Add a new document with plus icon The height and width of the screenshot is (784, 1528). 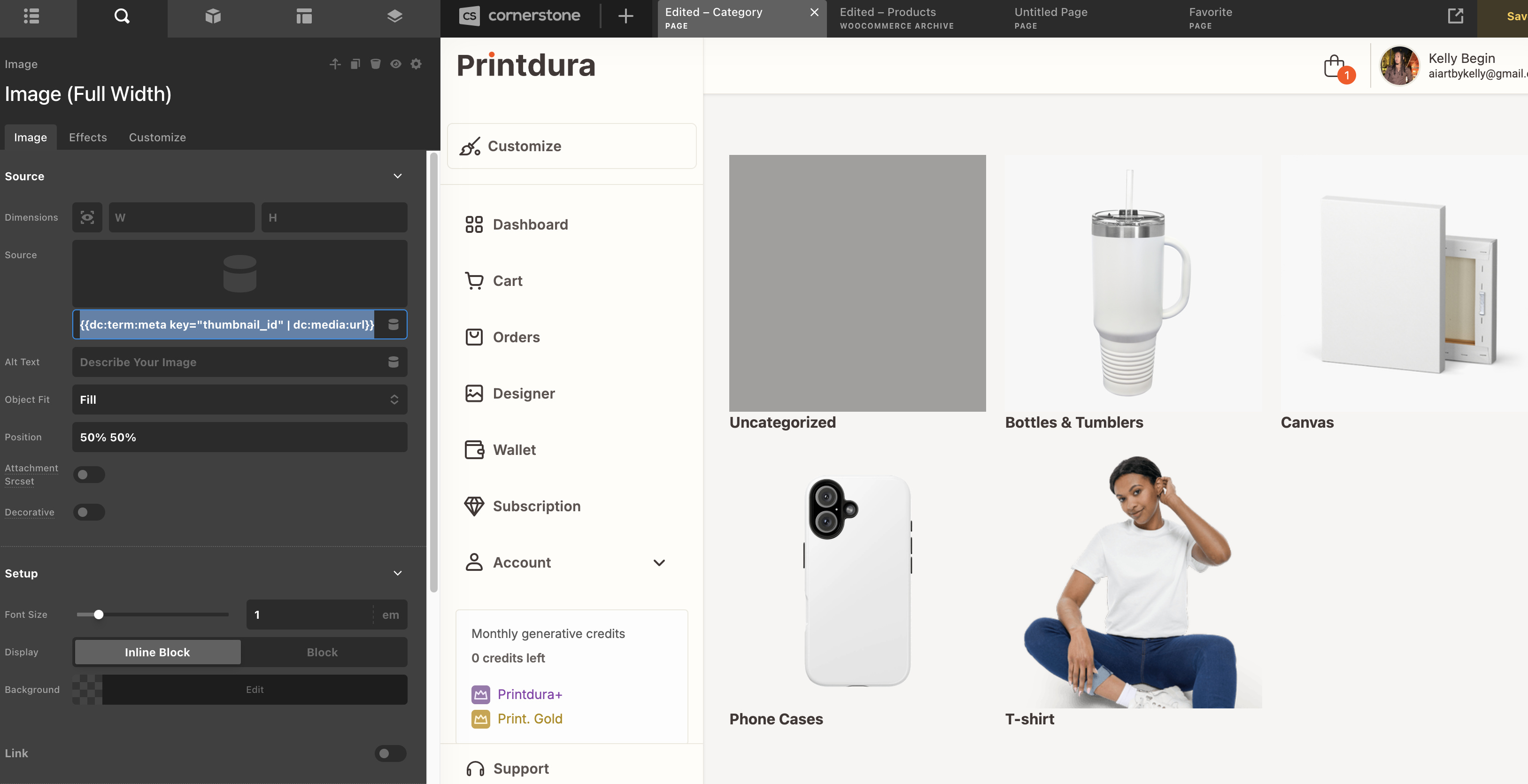click(626, 16)
